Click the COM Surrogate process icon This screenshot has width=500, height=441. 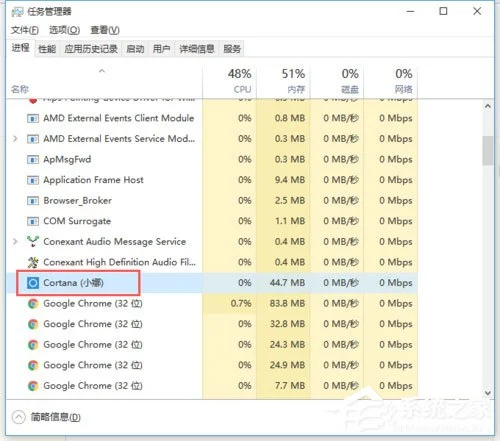(33, 221)
